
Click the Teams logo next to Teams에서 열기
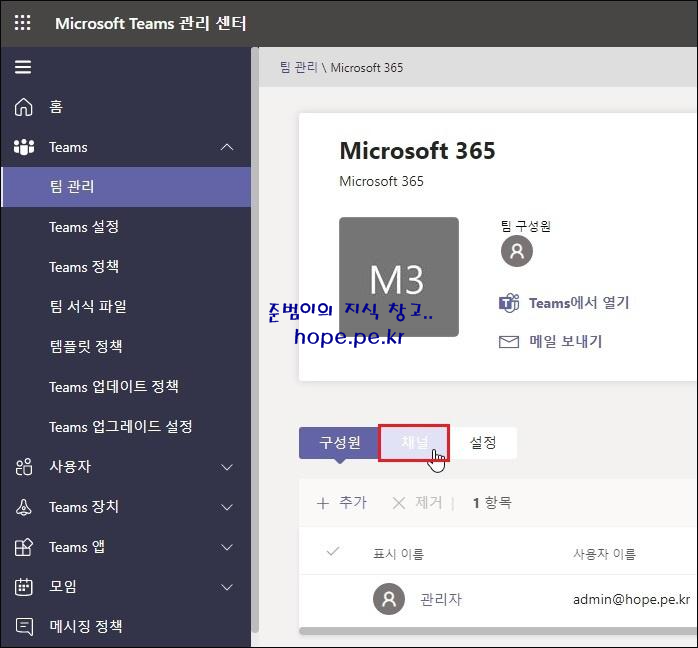509,303
